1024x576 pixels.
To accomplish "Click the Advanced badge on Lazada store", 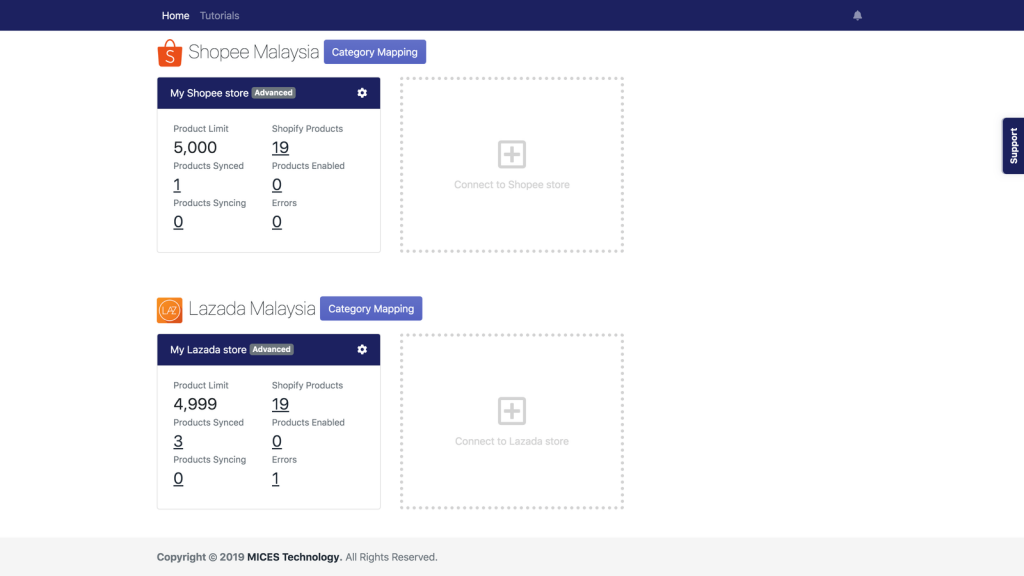I will coord(271,350).
